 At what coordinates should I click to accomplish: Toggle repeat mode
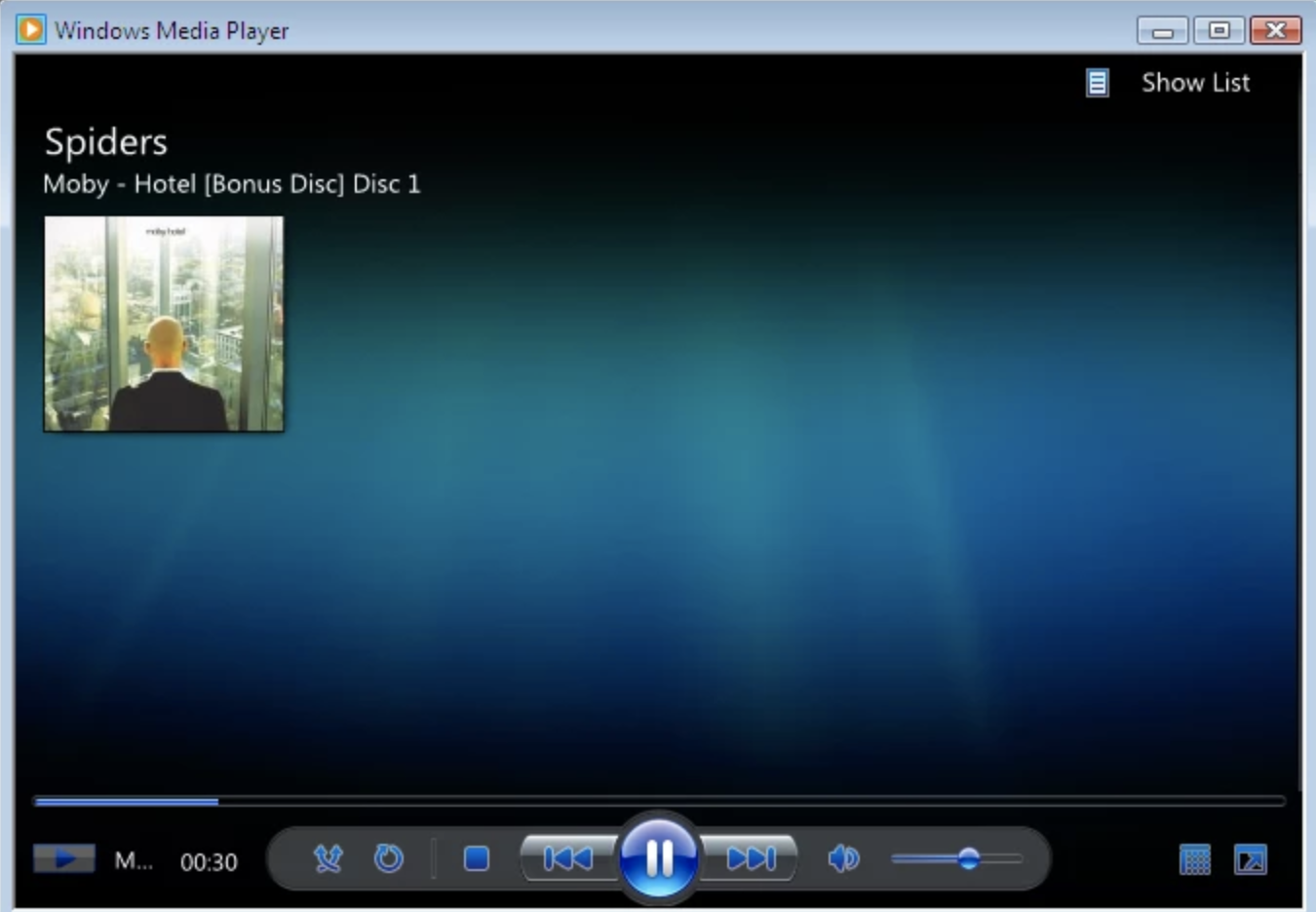389,858
